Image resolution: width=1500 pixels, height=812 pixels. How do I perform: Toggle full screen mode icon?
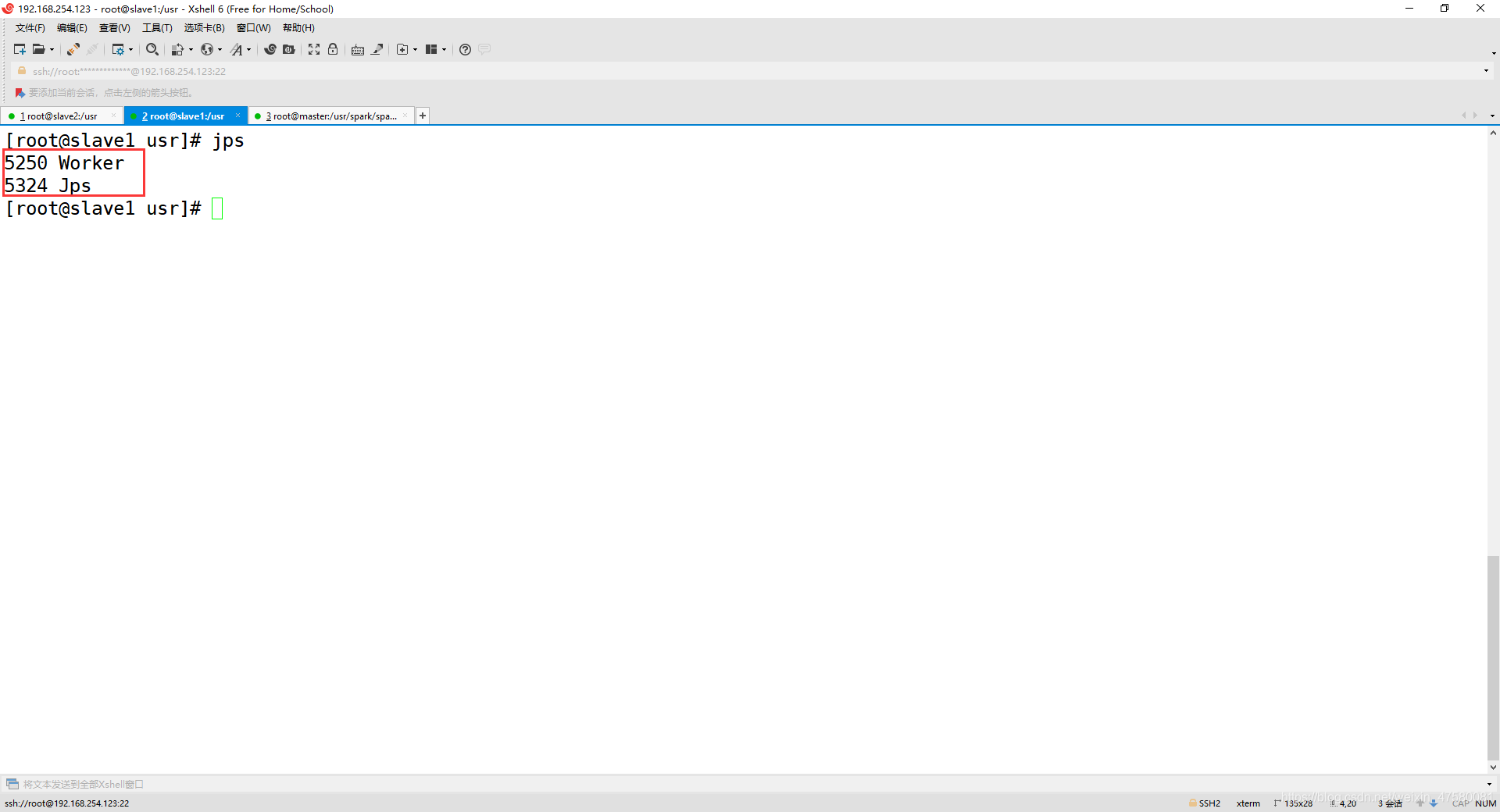[314, 49]
